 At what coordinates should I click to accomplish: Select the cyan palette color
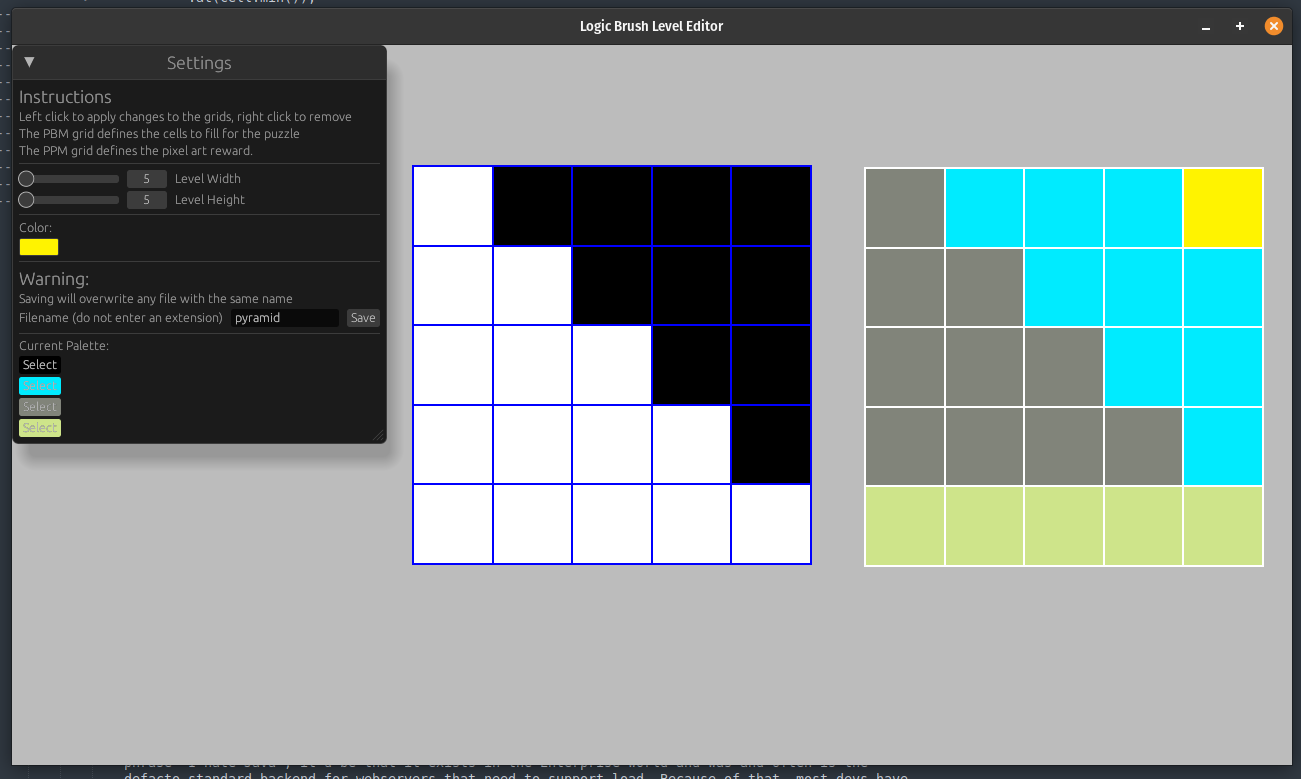(40, 386)
